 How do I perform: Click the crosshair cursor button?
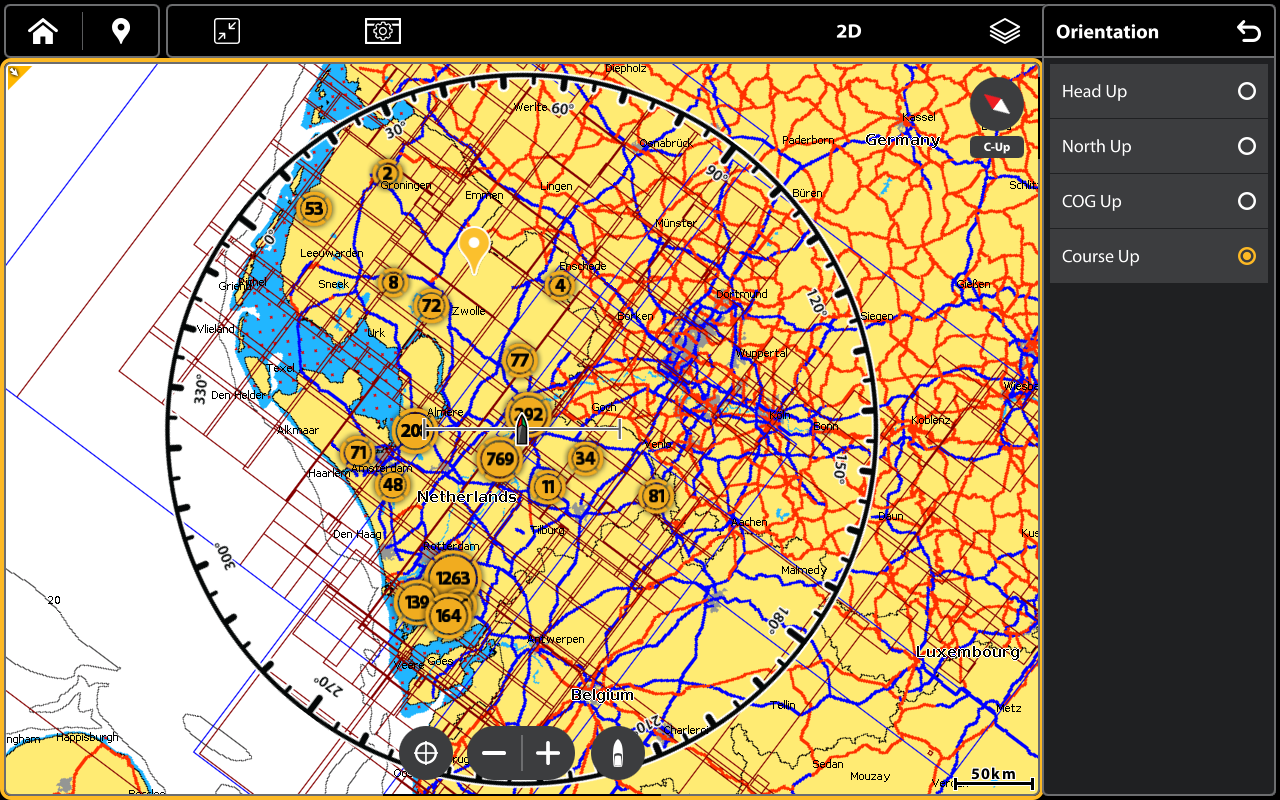[426, 754]
